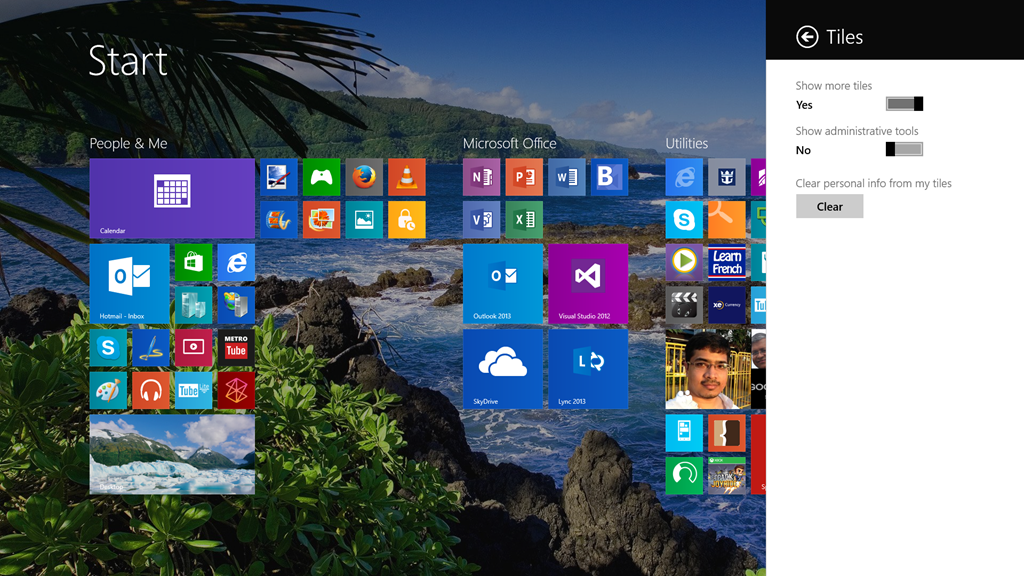Viewport: 1024px width, 576px height.
Task: Open the Firefox tile
Action: tap(364, 177)
